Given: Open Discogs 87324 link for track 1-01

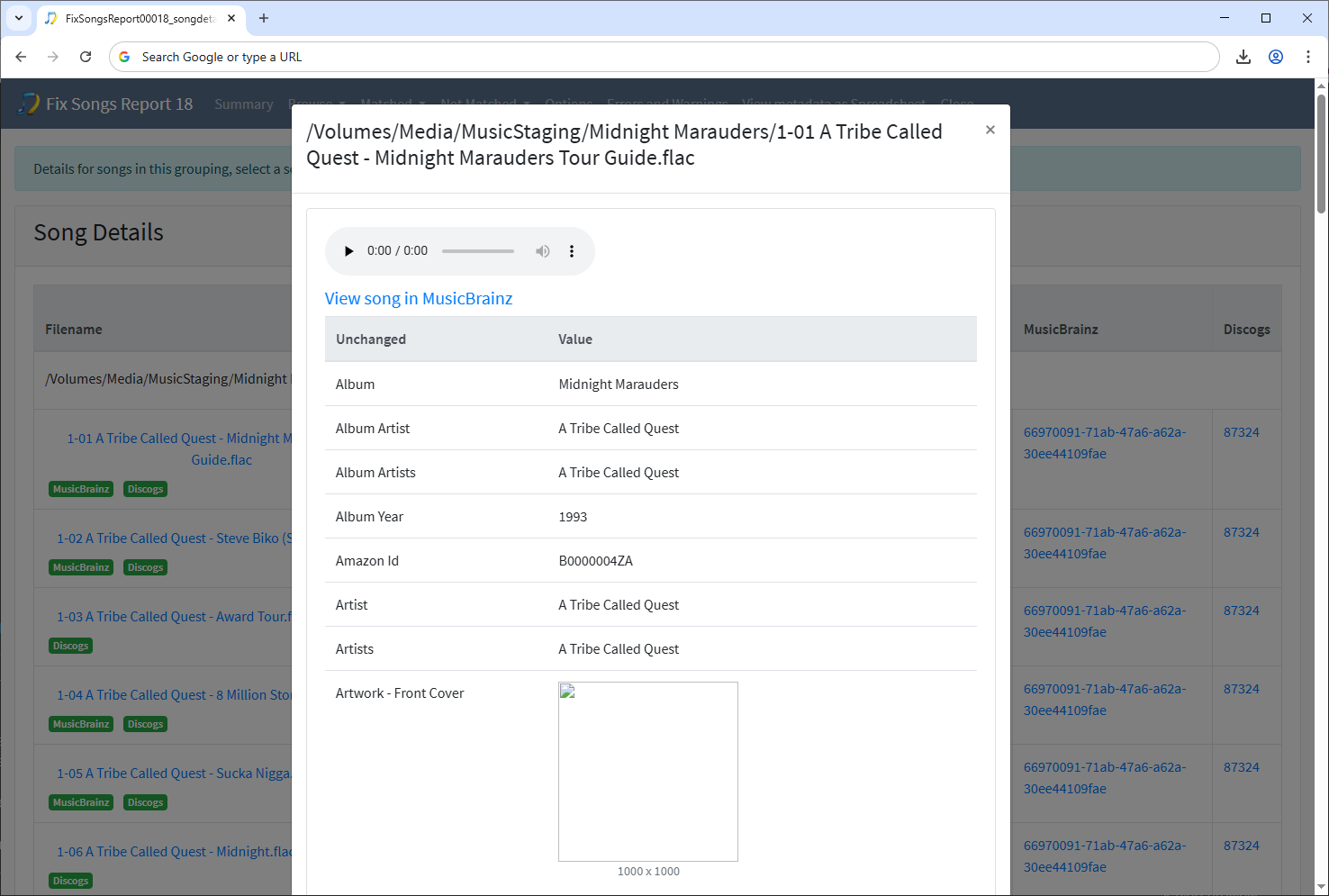Looking at the screenshot, I should coord(1241,432).
